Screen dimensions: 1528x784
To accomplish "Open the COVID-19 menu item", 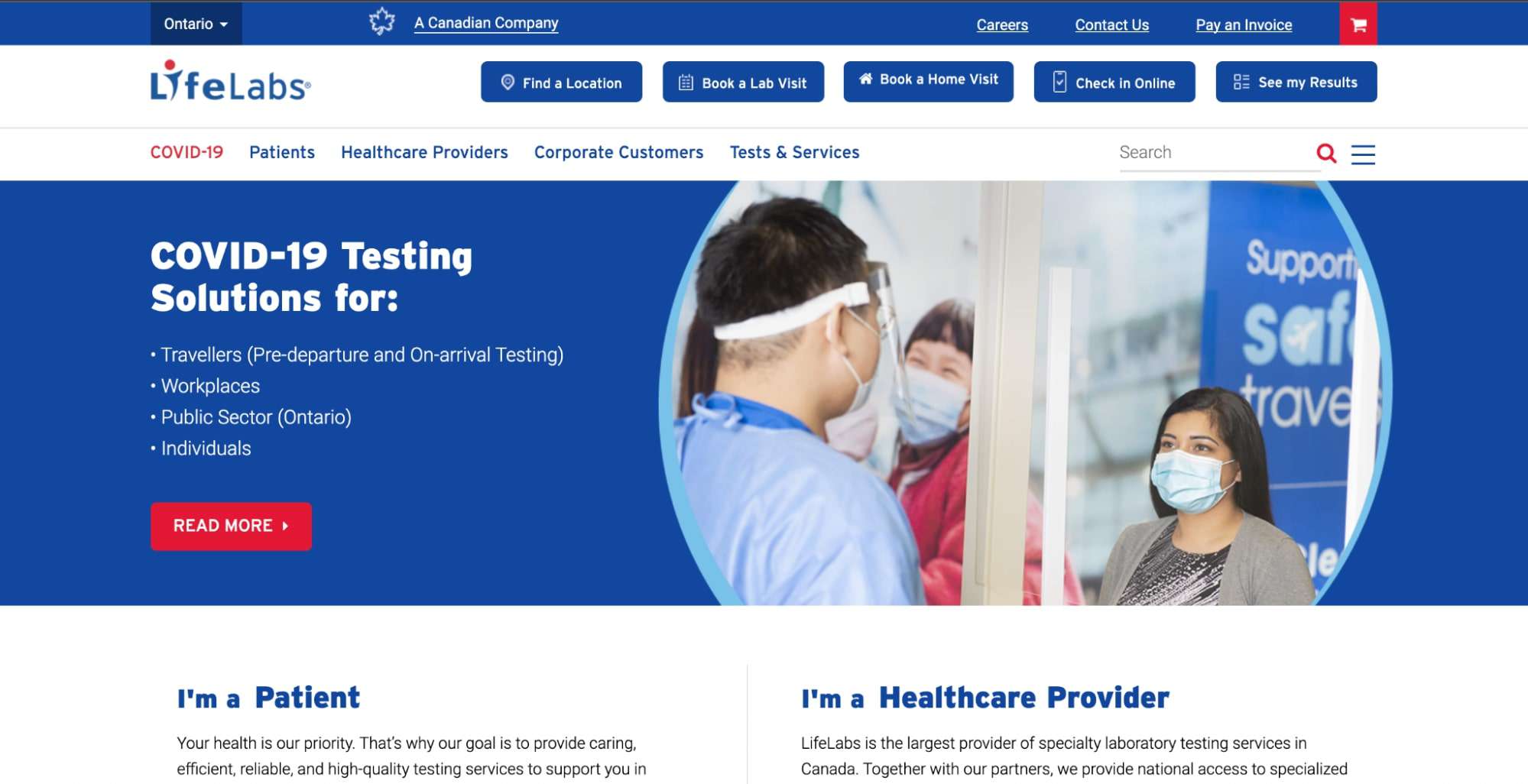I will click(187, 152).
